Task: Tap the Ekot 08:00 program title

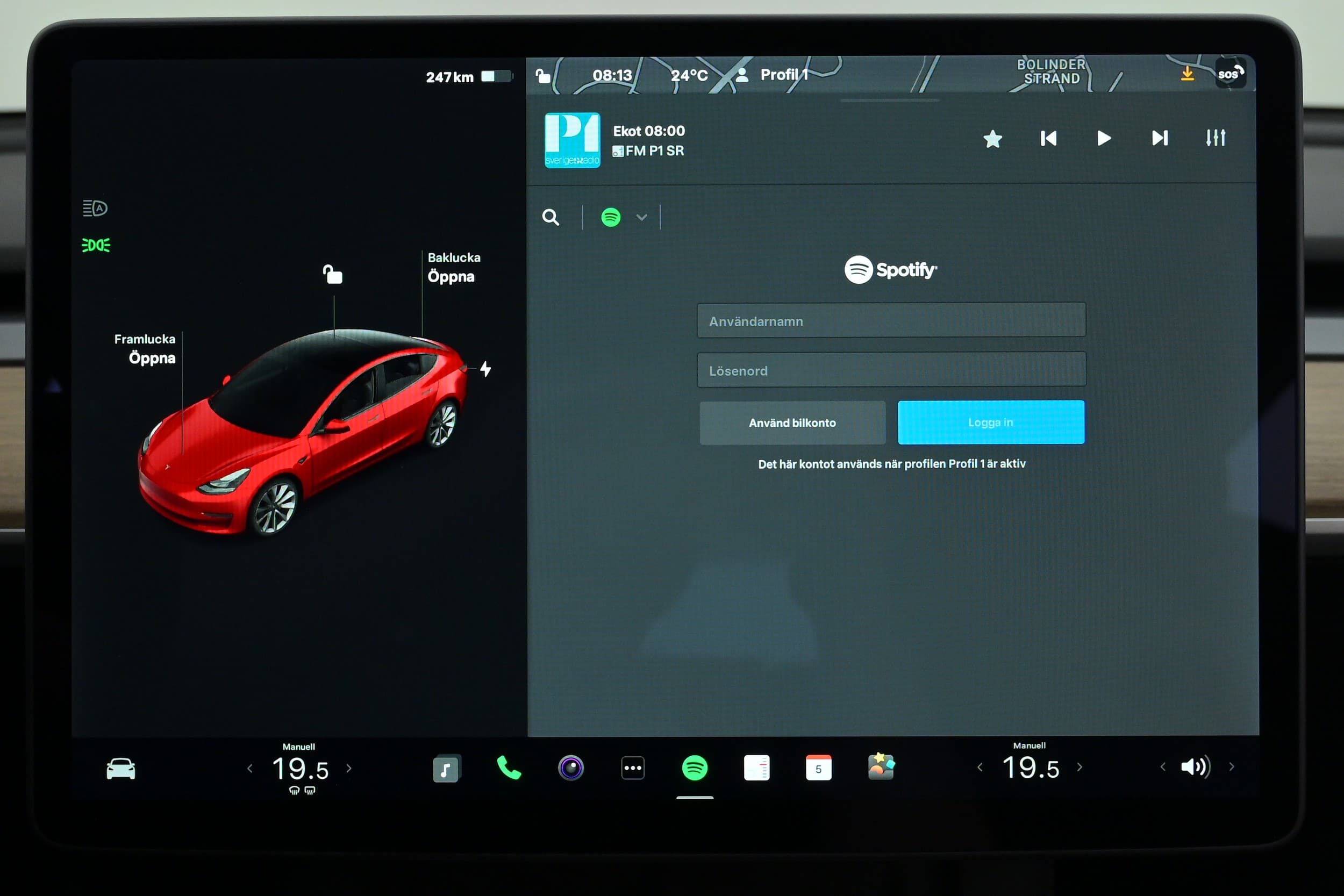Action: [x=648, y=131]
